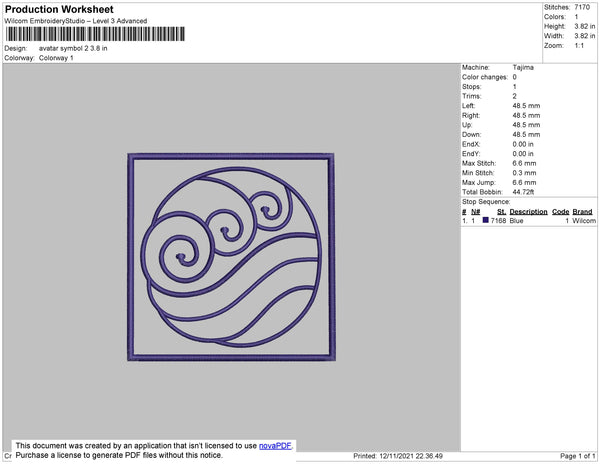Click the Total Bobbin value 44.72ft

click(x=523, y=192)
